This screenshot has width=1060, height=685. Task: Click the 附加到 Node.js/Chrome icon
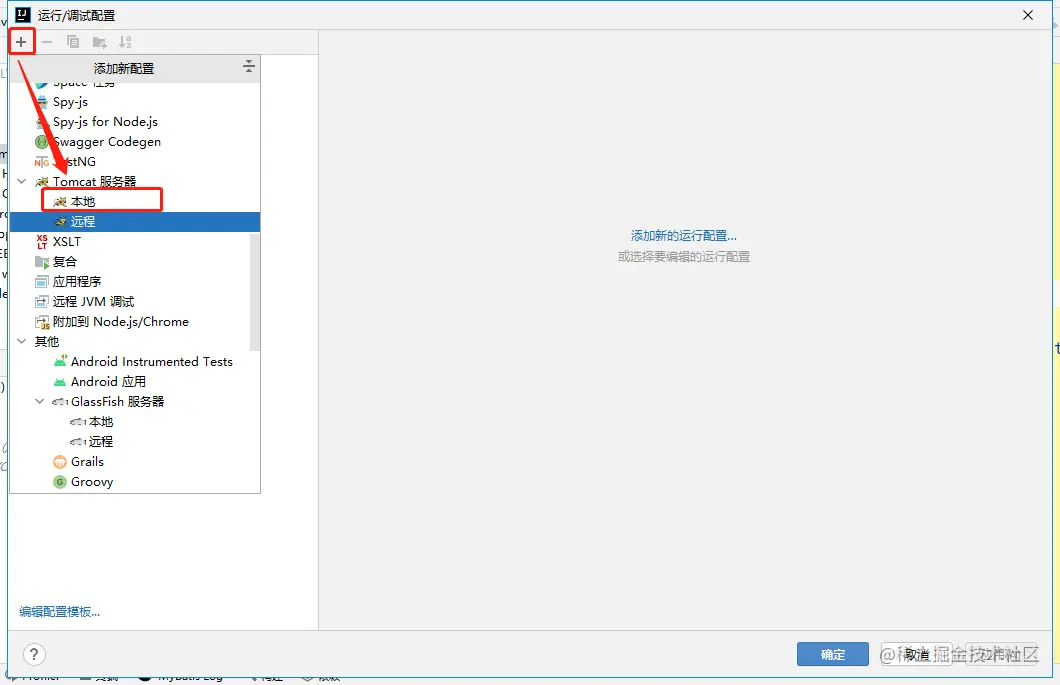(42, 322)
